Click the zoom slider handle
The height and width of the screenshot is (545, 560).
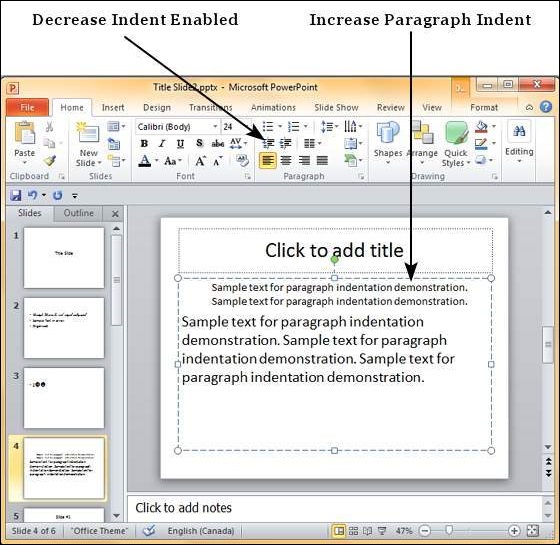[x=449, y=530]
